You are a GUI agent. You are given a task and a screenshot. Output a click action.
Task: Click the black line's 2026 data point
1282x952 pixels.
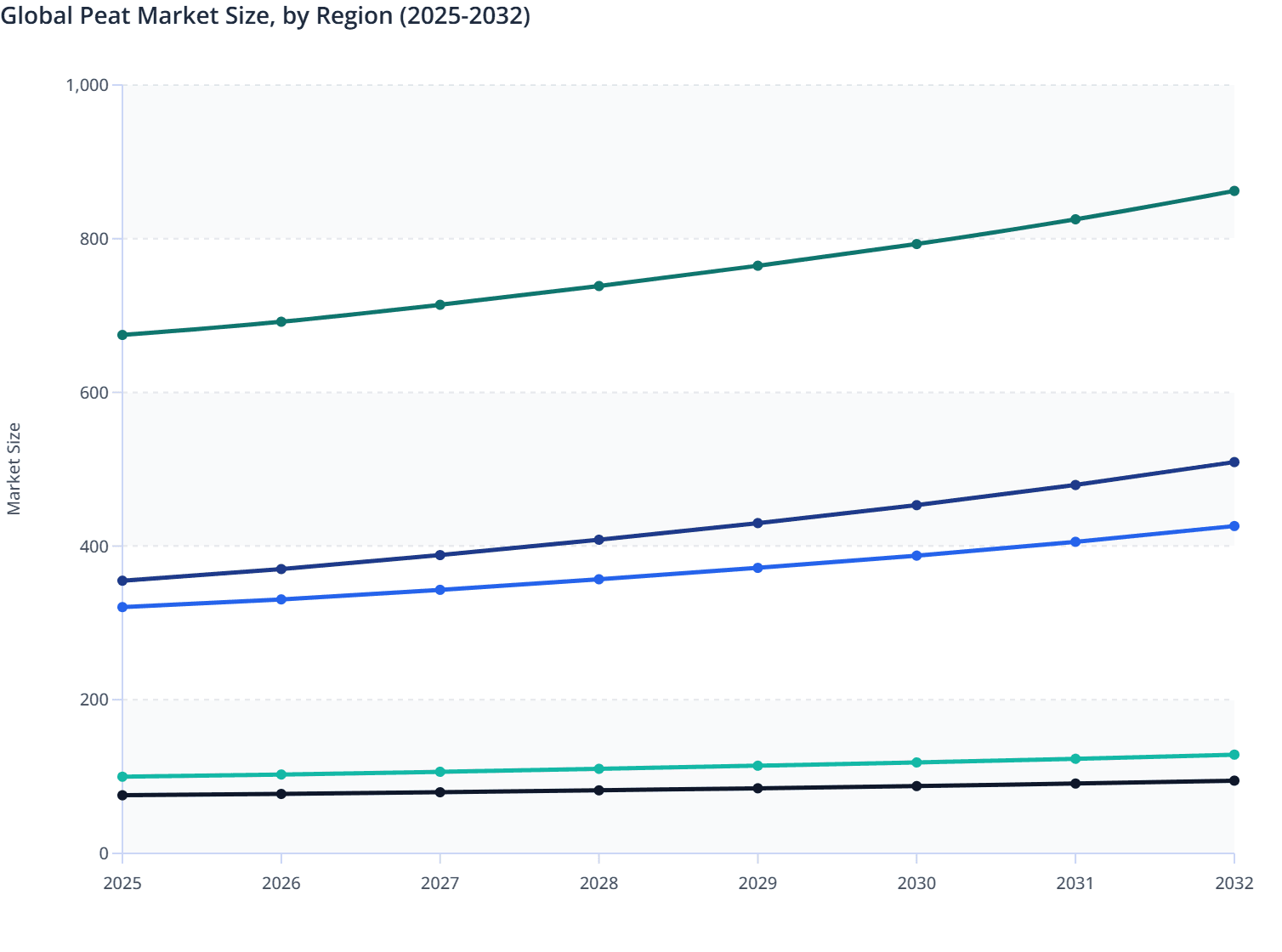click(281, 794)
